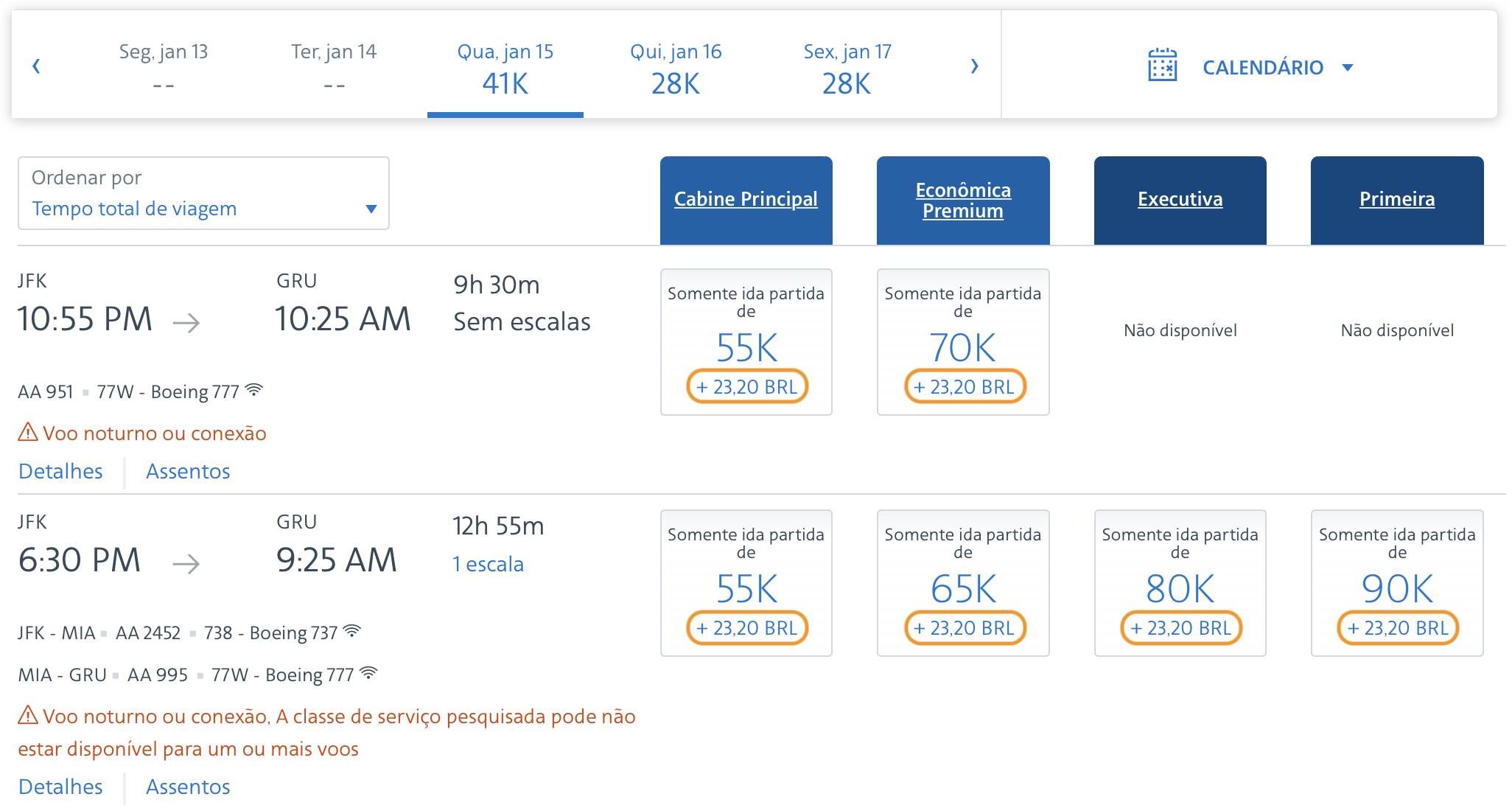The image size is (1512, 808).
Task: Click the Econômica Premium column header
Action: pyautogui.click(x=963, y=200)
